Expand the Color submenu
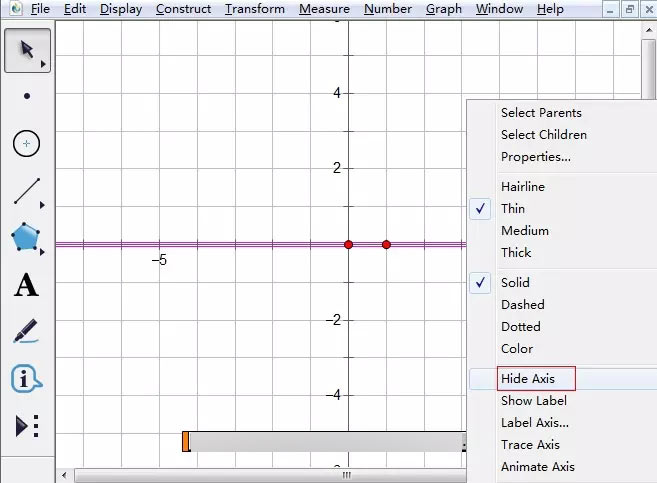657x483 pixels. tap(517, 349)
